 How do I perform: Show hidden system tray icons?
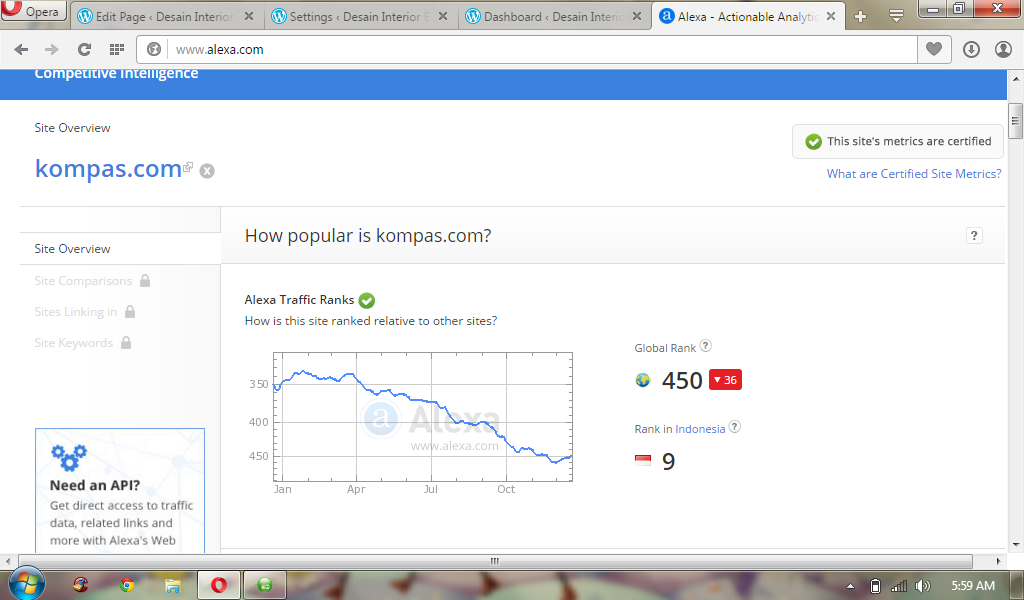tap(850, 586)
